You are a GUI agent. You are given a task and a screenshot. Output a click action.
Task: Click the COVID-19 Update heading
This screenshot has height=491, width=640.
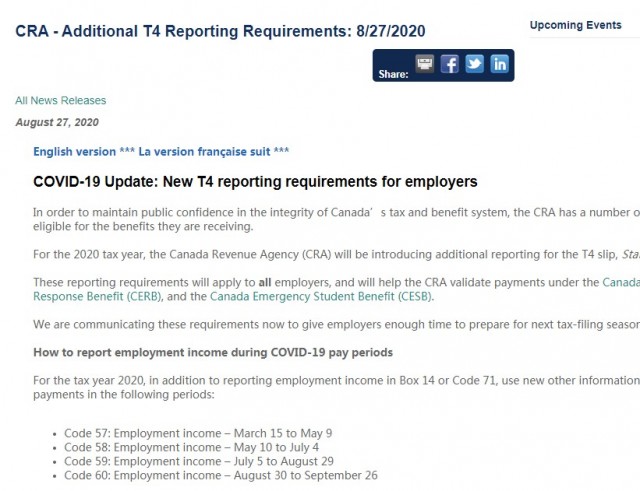[255, 182]
